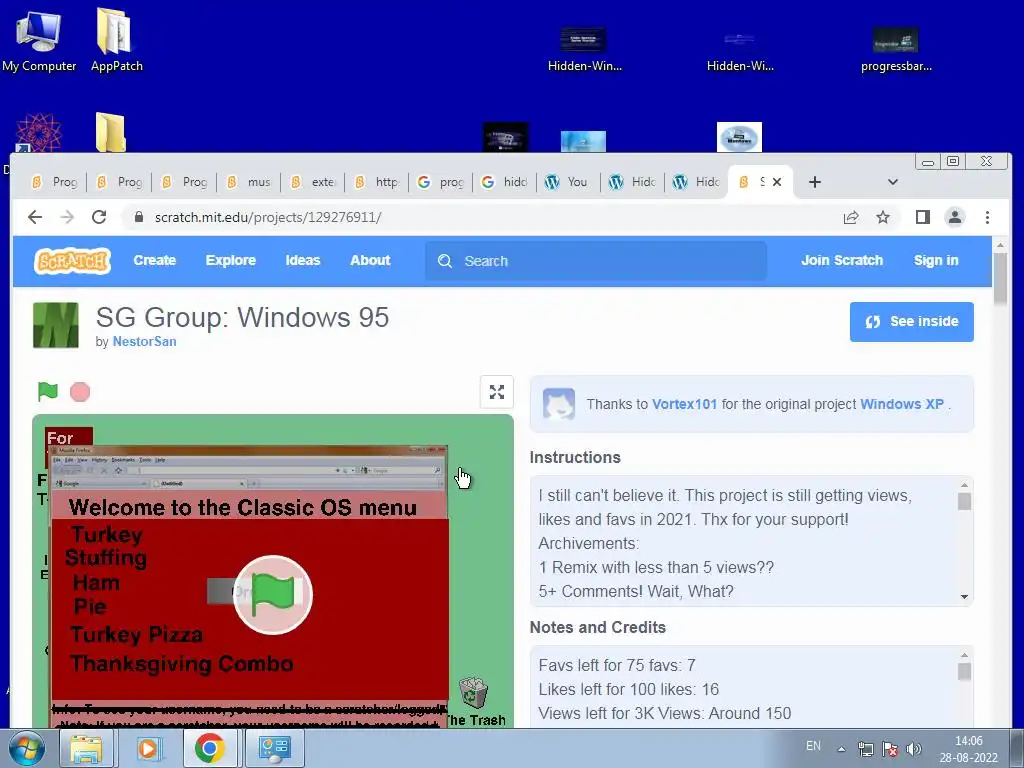Switch to the 'You' WordPress browser tab
Screen dimensions: 1024x768
[x=568, y=182]
